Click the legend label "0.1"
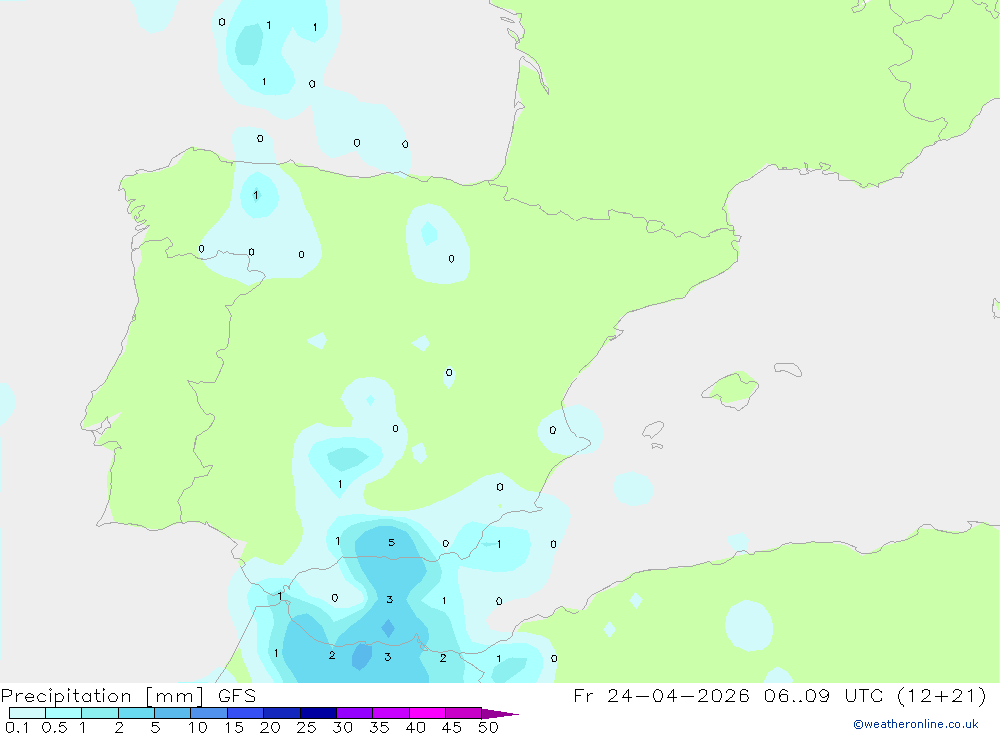 [17, 727]
